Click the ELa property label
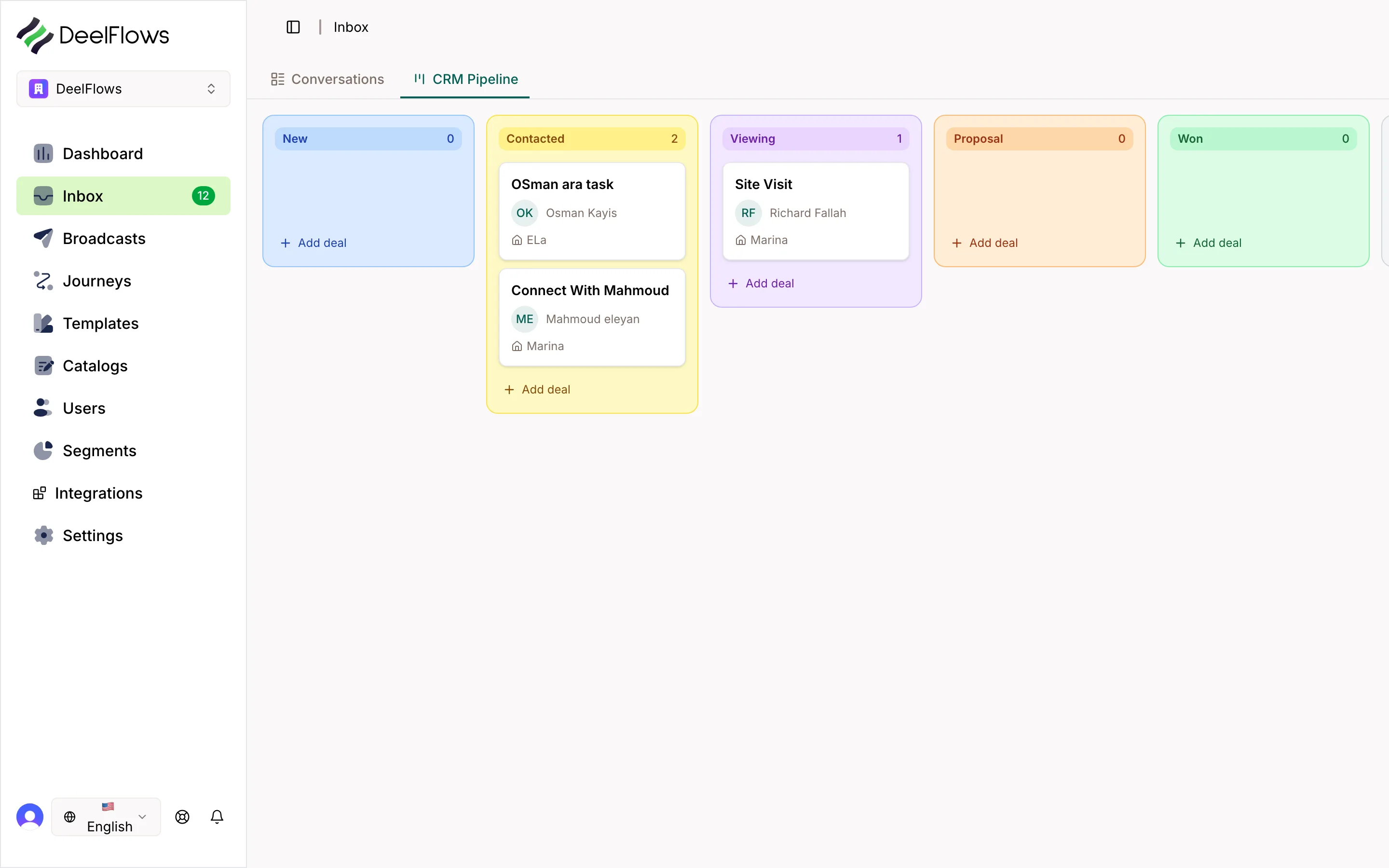The image size is (1389, 868). (x=536, y=240)
